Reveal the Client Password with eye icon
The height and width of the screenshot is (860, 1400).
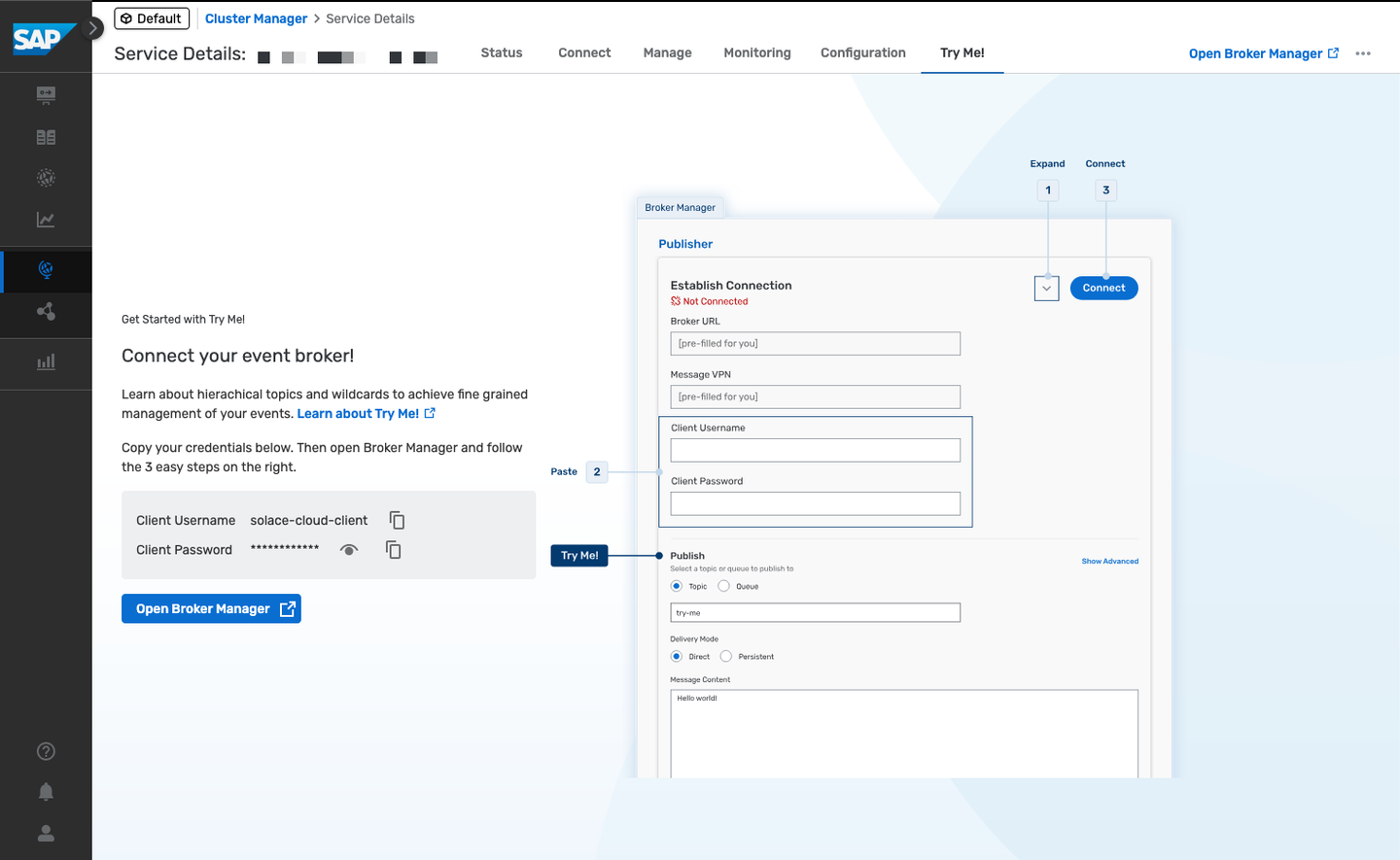pos(349,550)
